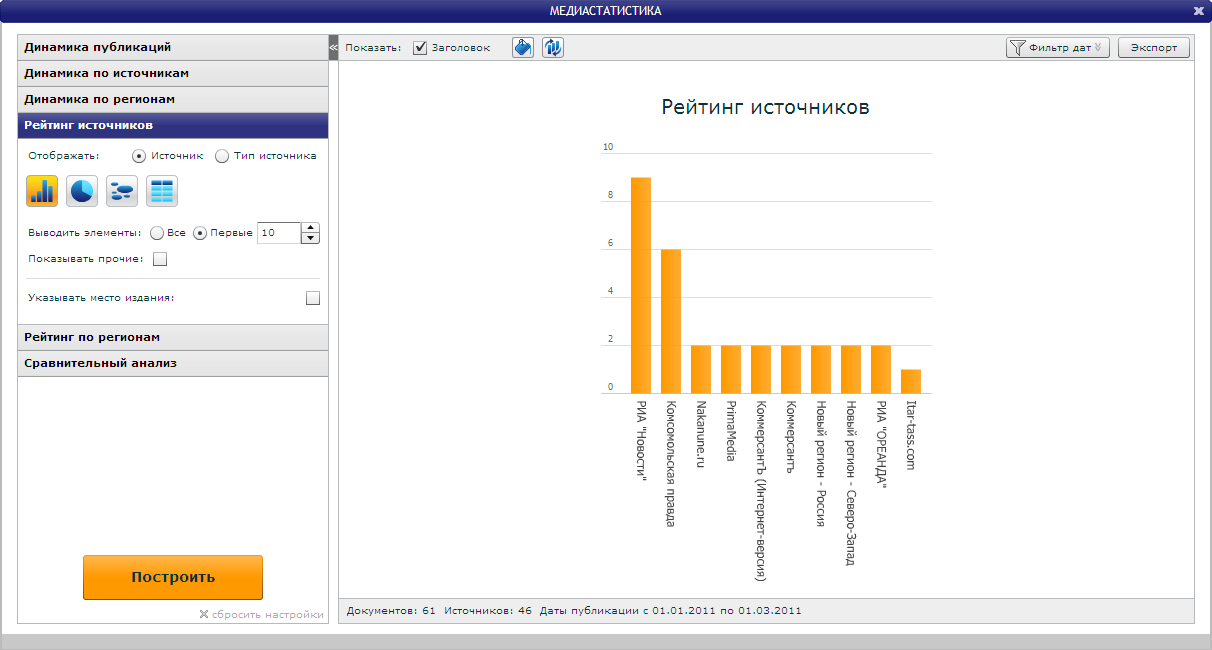Click the РИА "Новости" bar in the chart
This screenshot has width=1212, height=650.
[x=641, y=285]
